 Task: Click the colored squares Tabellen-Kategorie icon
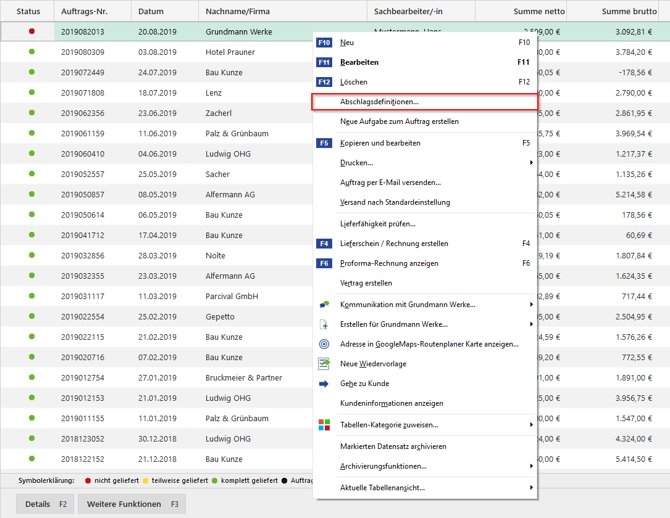(324, 425)
